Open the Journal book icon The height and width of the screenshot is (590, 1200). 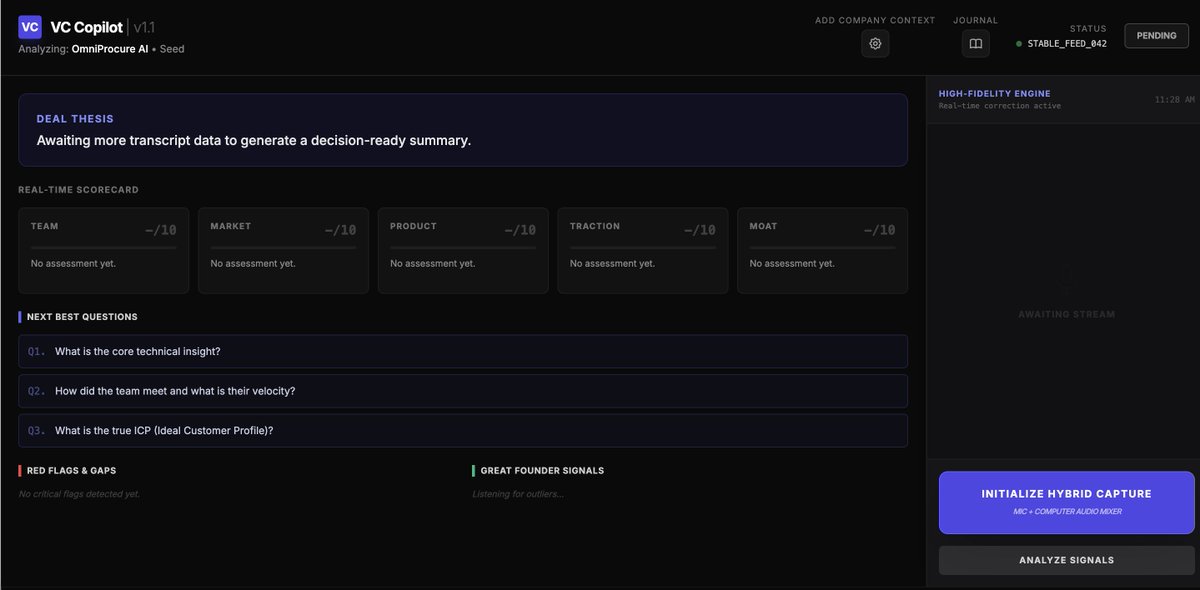click(x=975, y=43)
